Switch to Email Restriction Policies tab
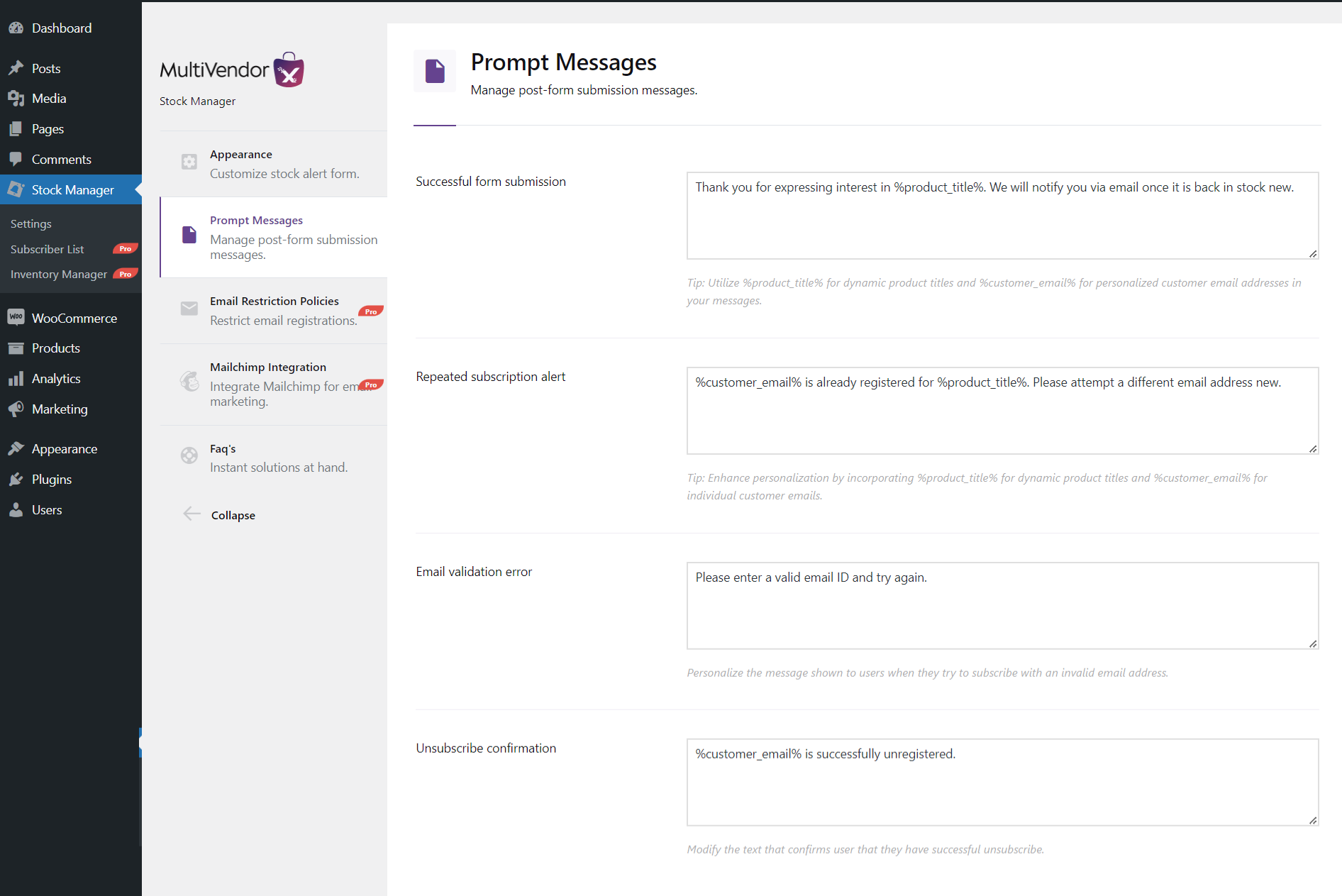Viewport: 1342px width, 896px height. tap(274, 310)
